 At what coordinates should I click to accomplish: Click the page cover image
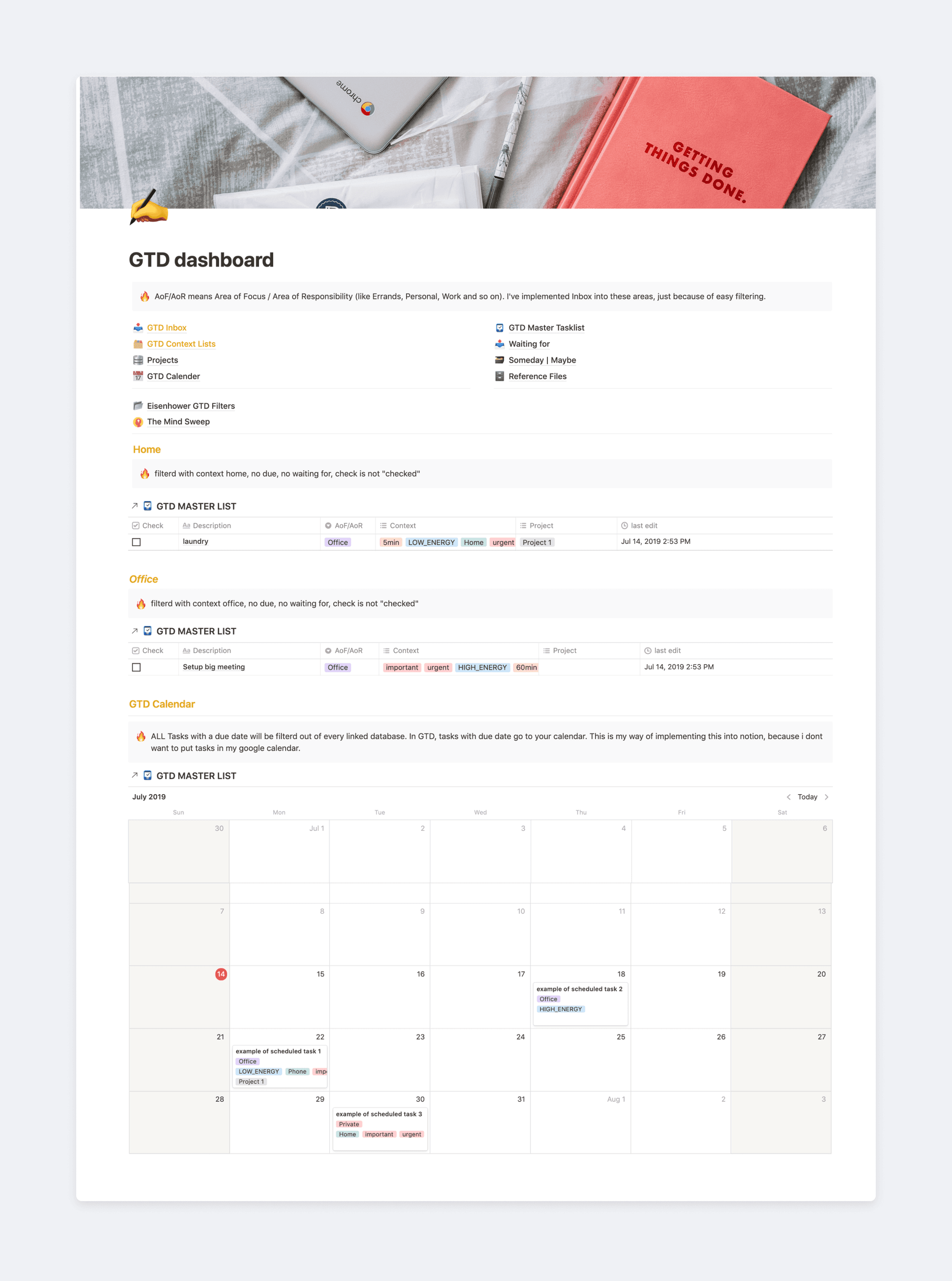477,142
